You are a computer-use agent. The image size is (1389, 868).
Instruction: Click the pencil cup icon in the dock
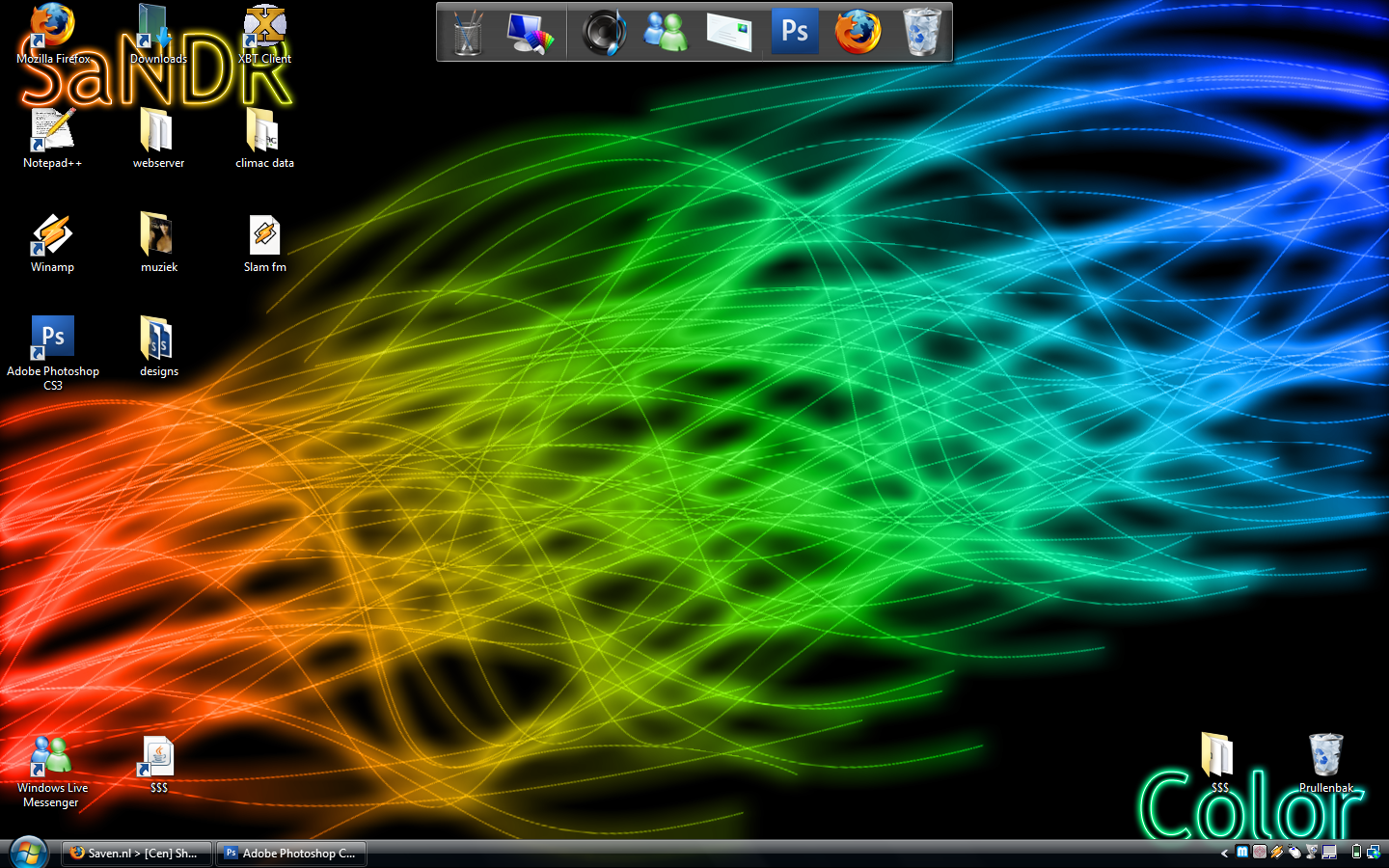(x=468, y=32)
